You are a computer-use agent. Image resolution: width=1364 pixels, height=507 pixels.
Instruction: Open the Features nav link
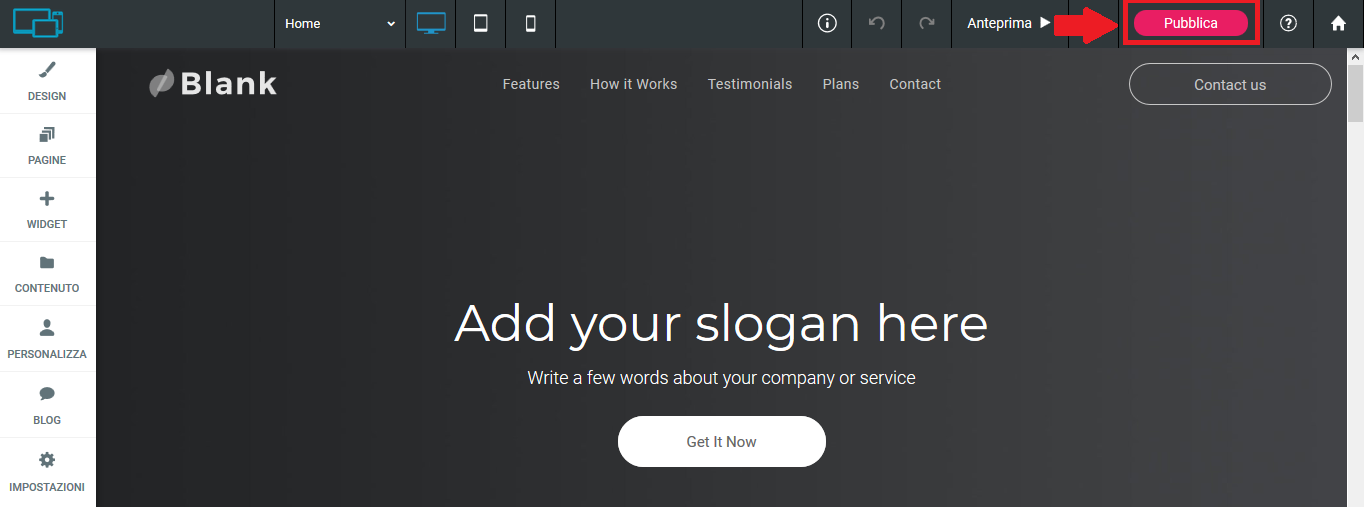[531, 84]
